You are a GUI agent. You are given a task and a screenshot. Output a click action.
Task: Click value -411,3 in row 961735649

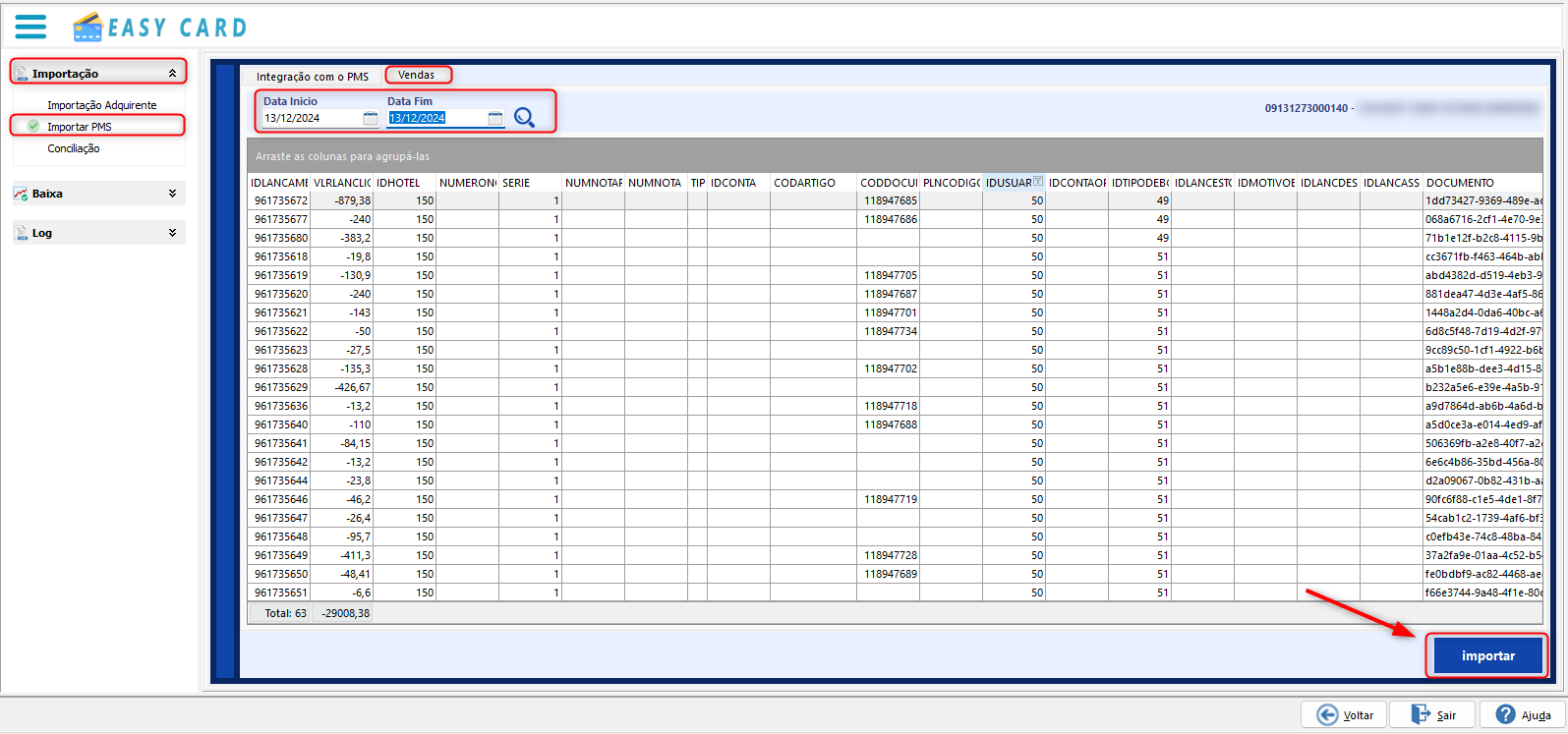pyautogui.click(x=343, y=555)
